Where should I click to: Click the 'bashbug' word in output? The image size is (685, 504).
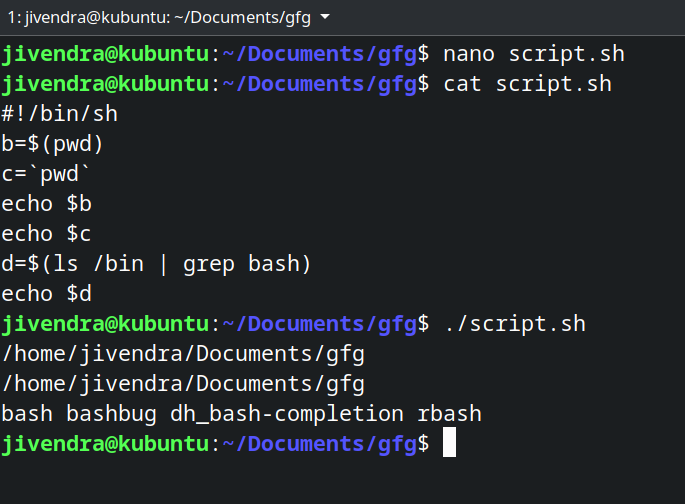coord(111,414)
